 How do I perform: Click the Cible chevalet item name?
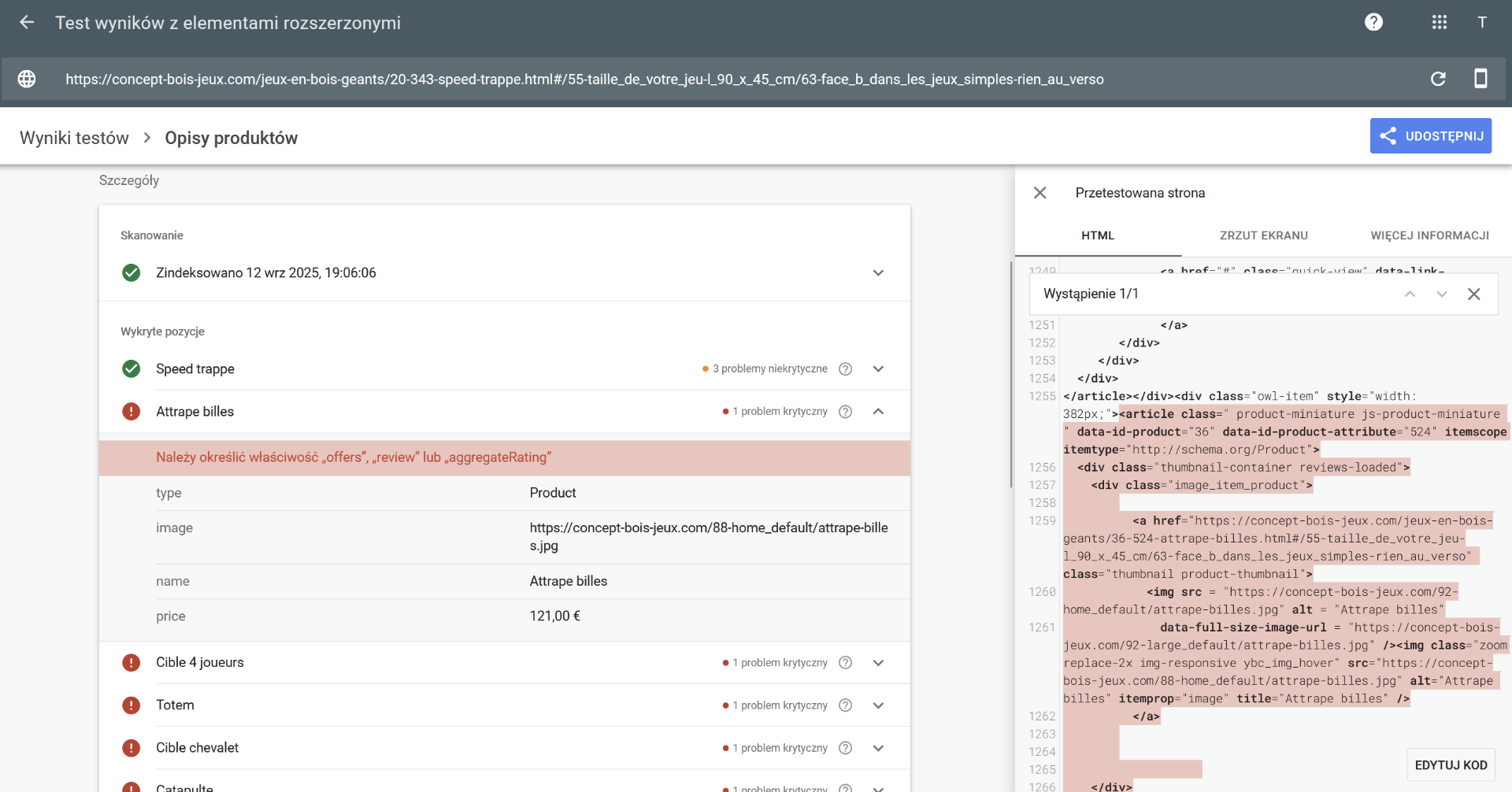pos(197,748)
